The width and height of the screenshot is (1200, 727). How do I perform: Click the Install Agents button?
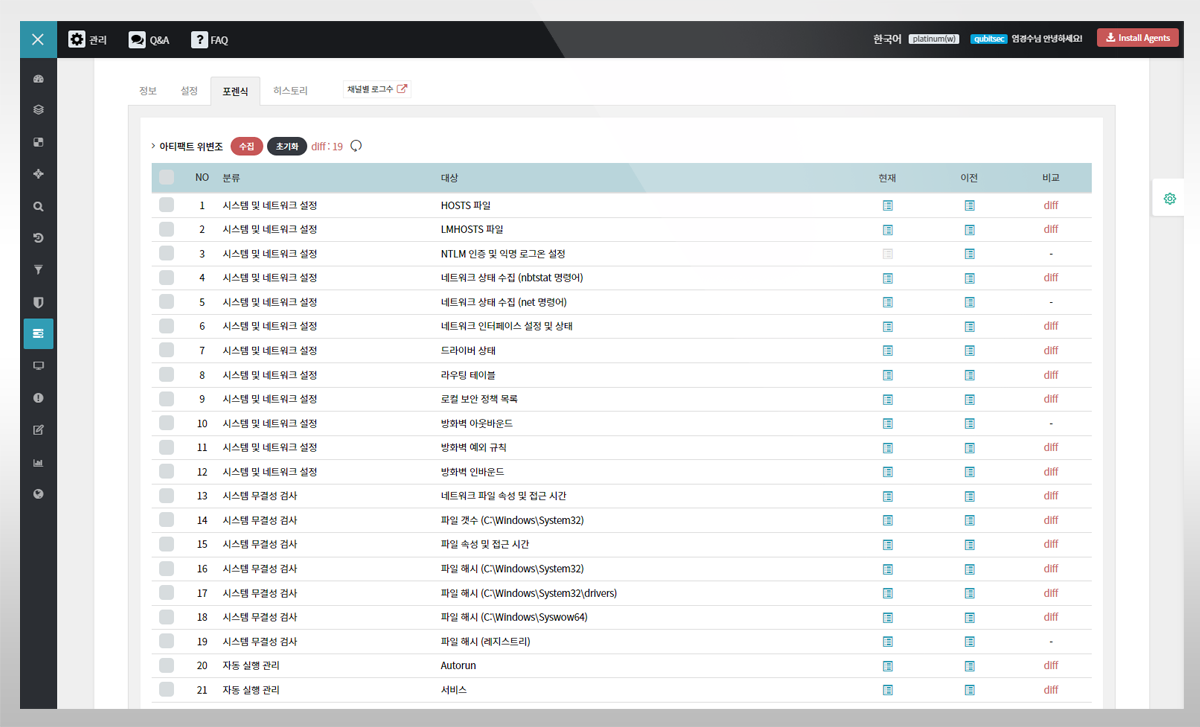[1137, 38]
